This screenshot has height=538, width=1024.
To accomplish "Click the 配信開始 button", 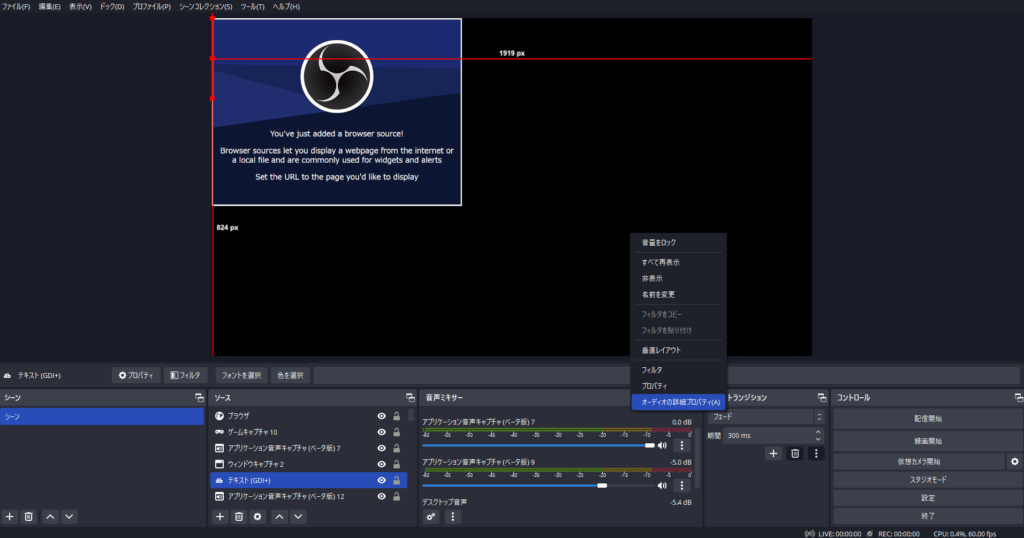I will [x=927, y=419].
